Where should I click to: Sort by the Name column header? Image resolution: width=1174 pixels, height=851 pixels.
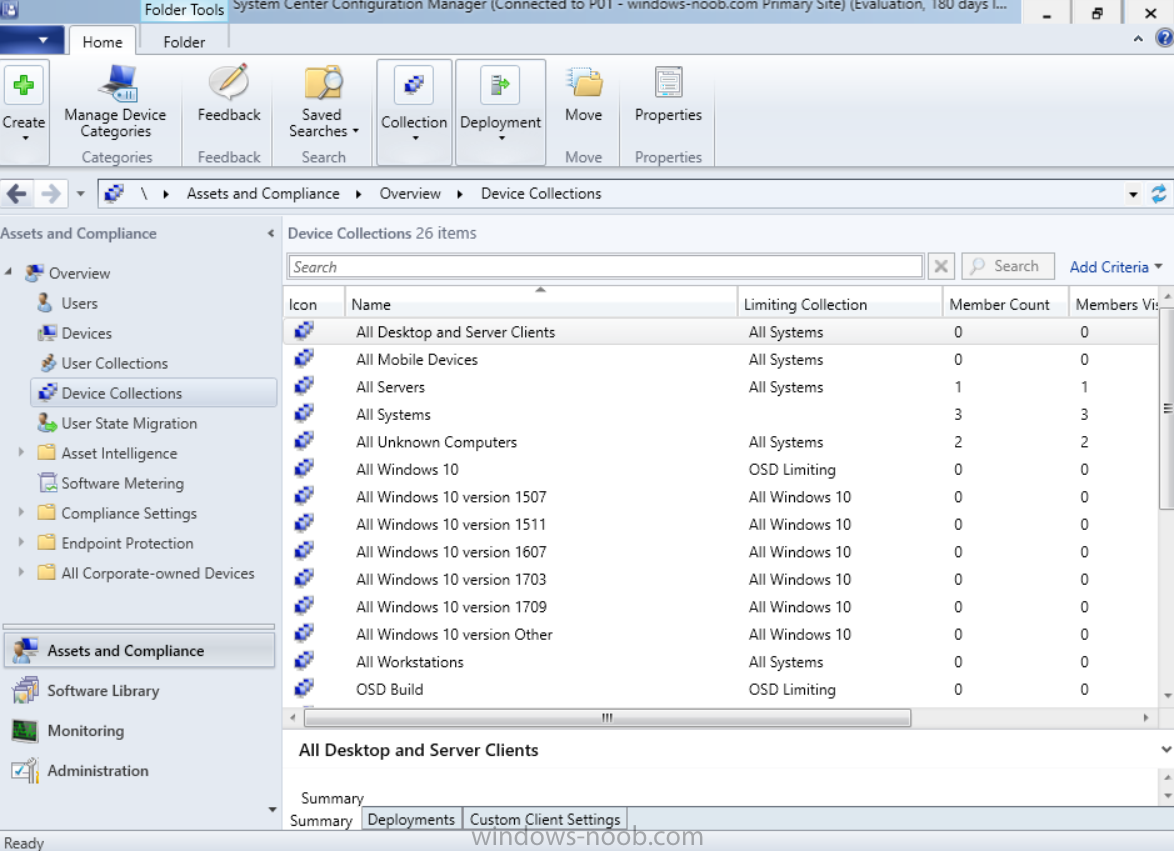[x=541, y=304]
